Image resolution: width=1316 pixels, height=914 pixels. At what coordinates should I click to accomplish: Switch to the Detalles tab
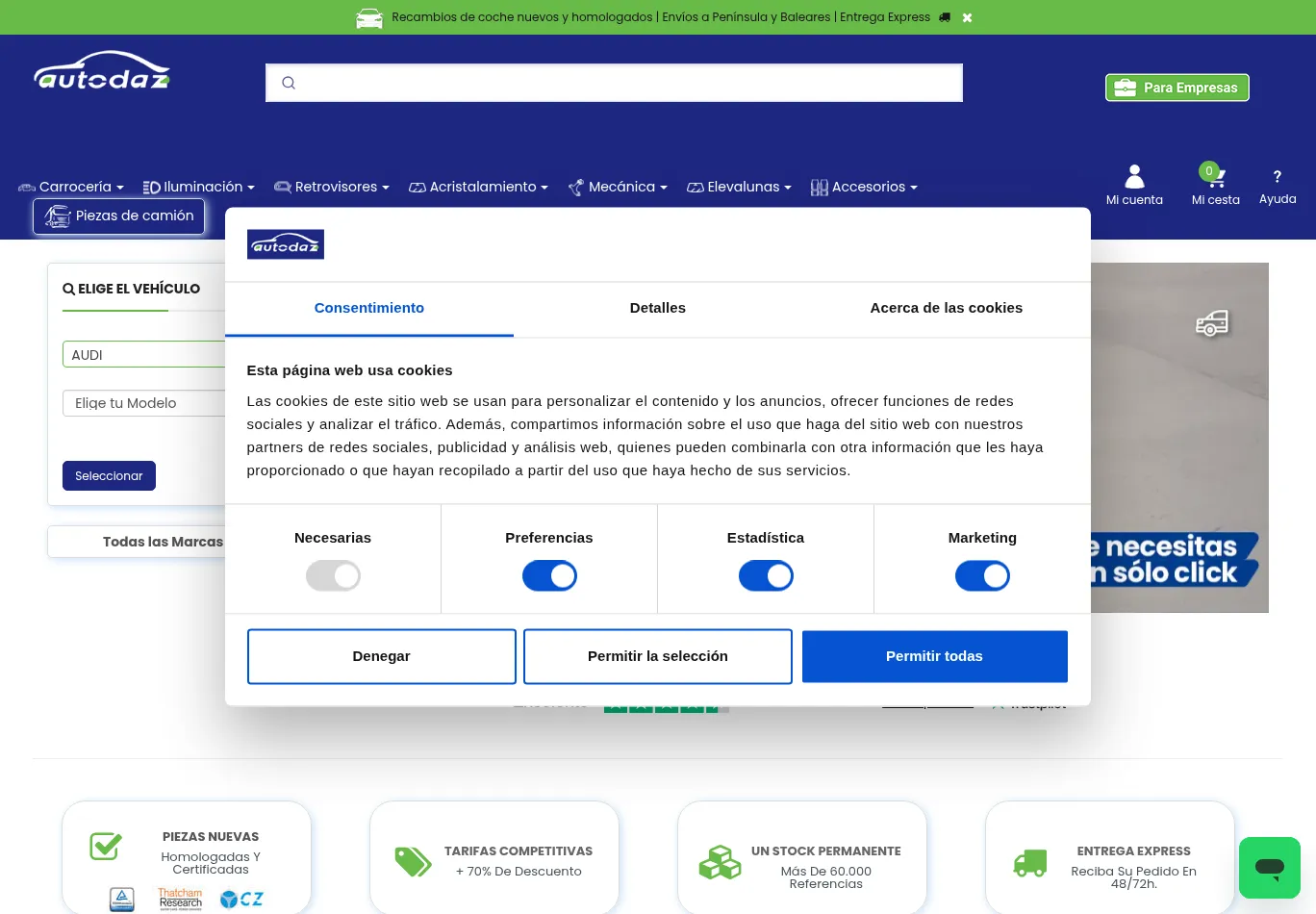(658, 308)
